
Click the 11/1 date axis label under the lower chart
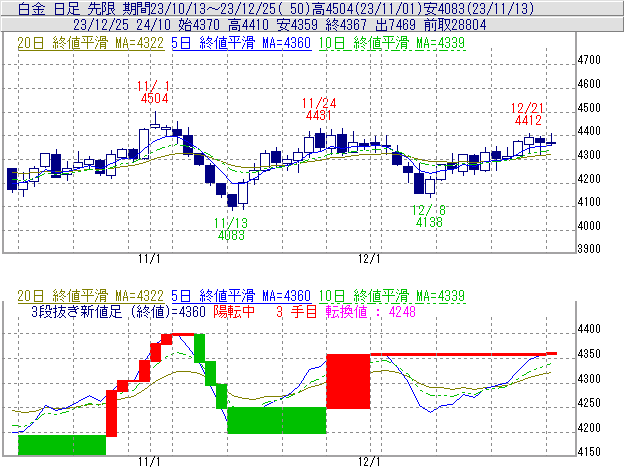(149, 462)
